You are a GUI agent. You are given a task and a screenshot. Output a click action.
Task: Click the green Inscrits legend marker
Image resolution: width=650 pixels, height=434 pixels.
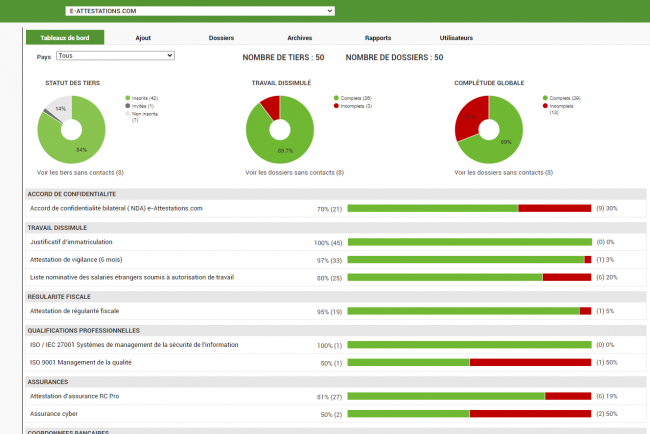click(128, 98)
